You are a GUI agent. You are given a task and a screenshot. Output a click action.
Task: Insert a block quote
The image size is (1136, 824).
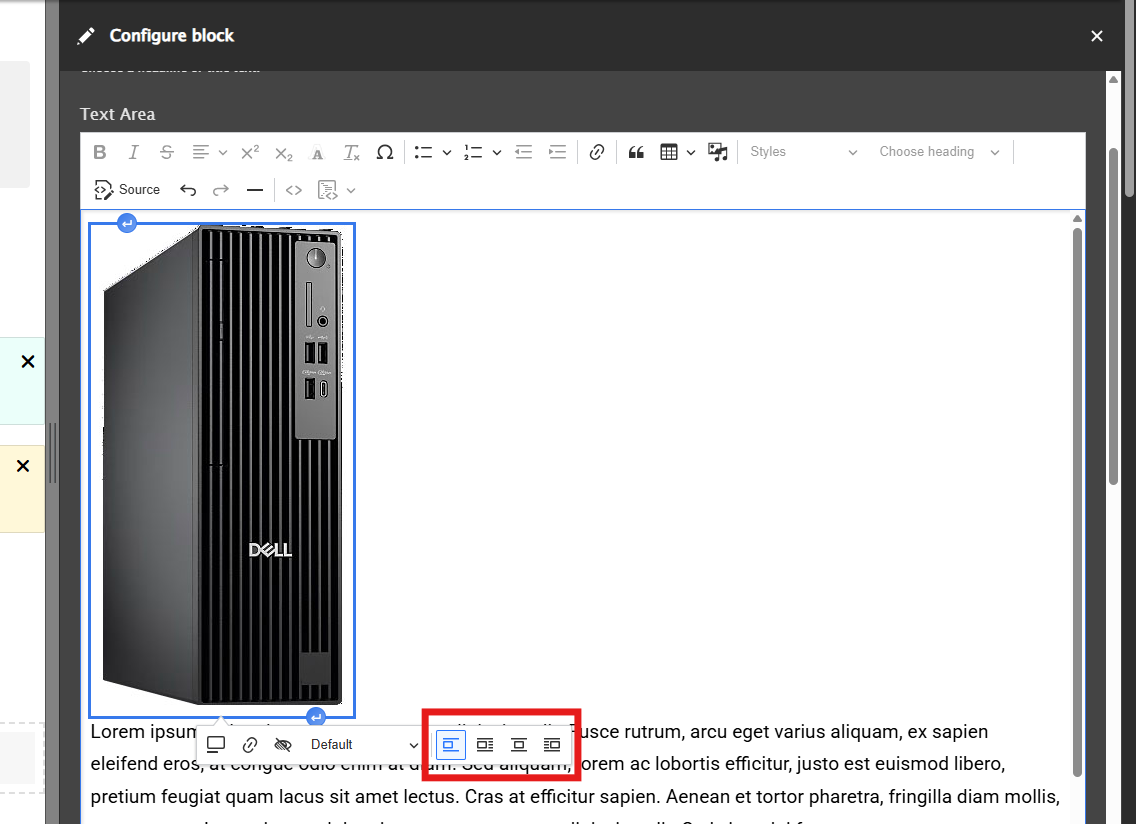[636, 152]
